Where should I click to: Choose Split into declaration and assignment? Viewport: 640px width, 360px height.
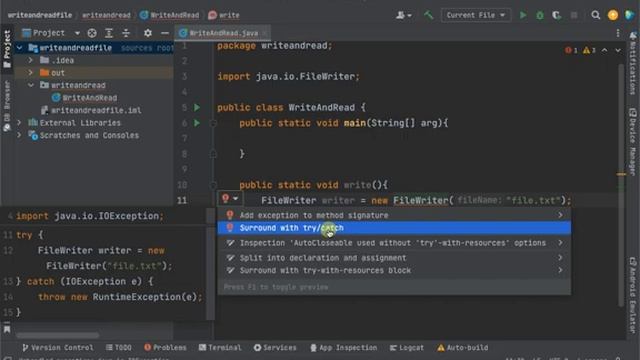(393, 258)
